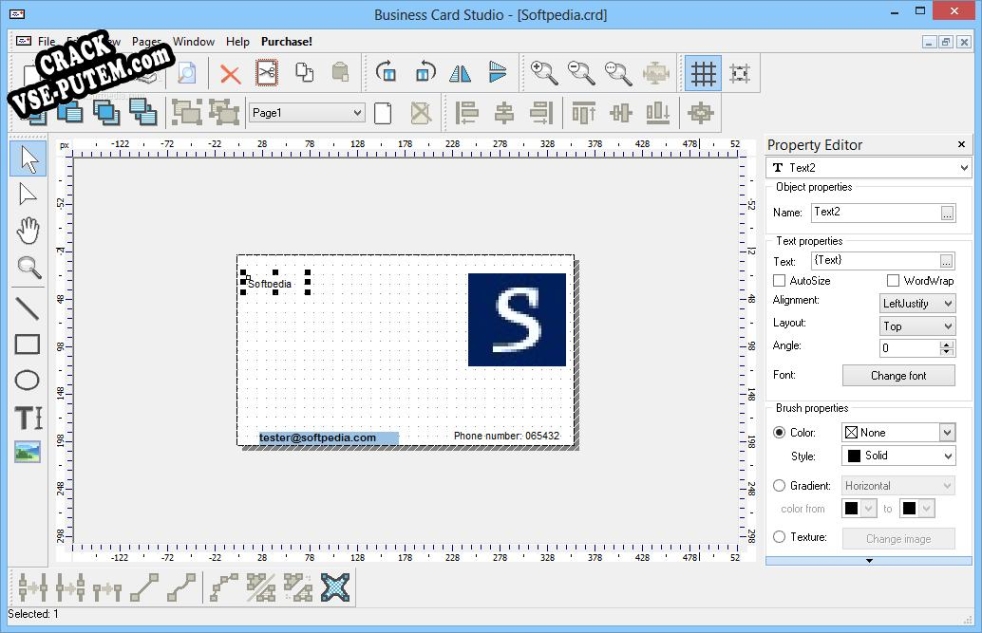Align selected objects to right edges

(541, 113)
